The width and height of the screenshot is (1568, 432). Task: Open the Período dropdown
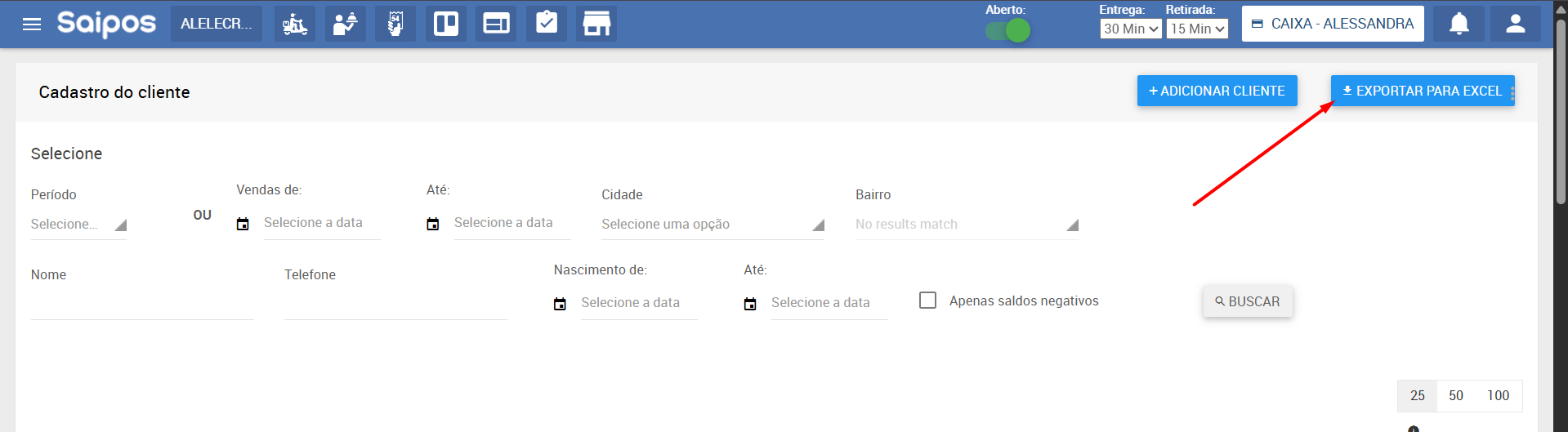78,225
